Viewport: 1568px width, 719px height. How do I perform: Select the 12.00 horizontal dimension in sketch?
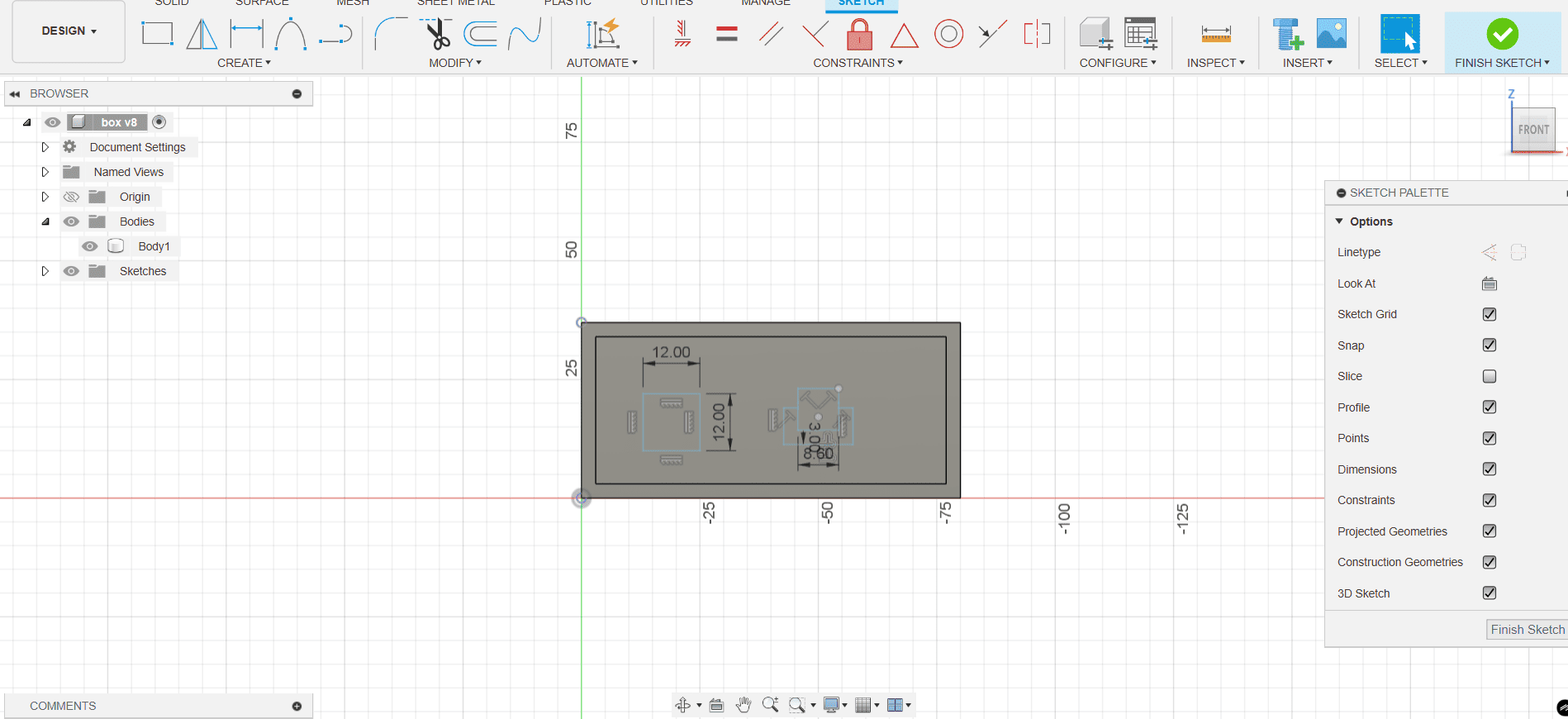[x=671, y=352]
